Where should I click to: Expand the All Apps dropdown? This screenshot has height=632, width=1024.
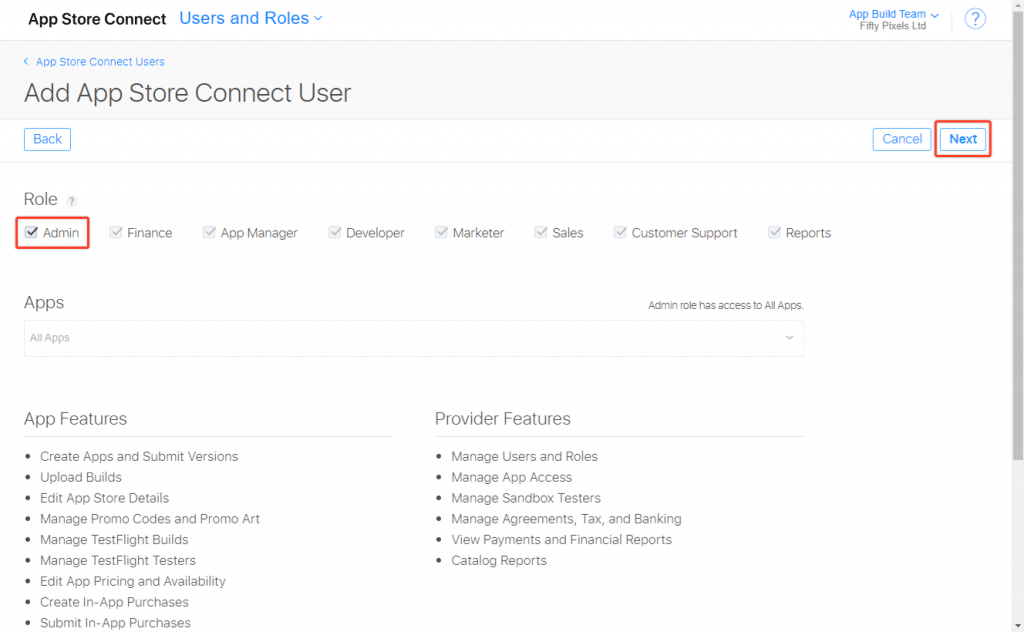click(x=414, y=338)
